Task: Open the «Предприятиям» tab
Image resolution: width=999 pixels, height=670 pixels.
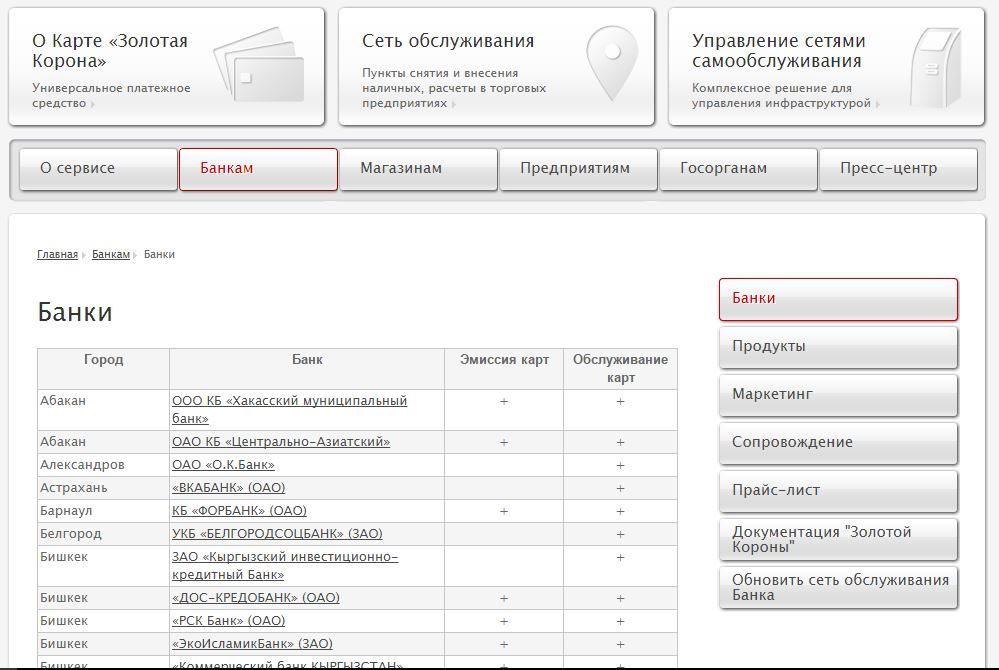Action: tap(578, 169)
